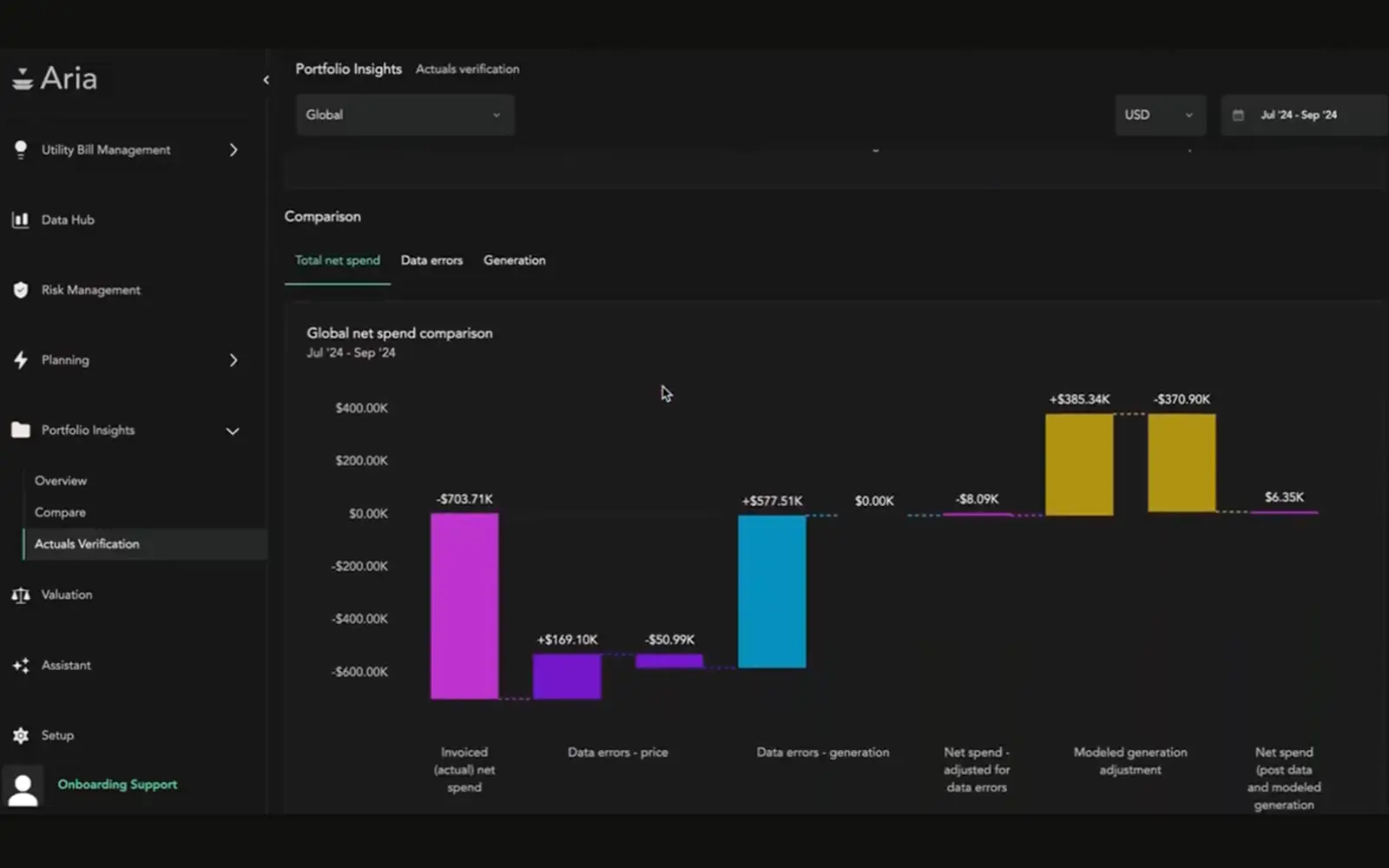Switch to the Generation tab
The height and width of the screenshot is (868, 1389).
(514, 260)
